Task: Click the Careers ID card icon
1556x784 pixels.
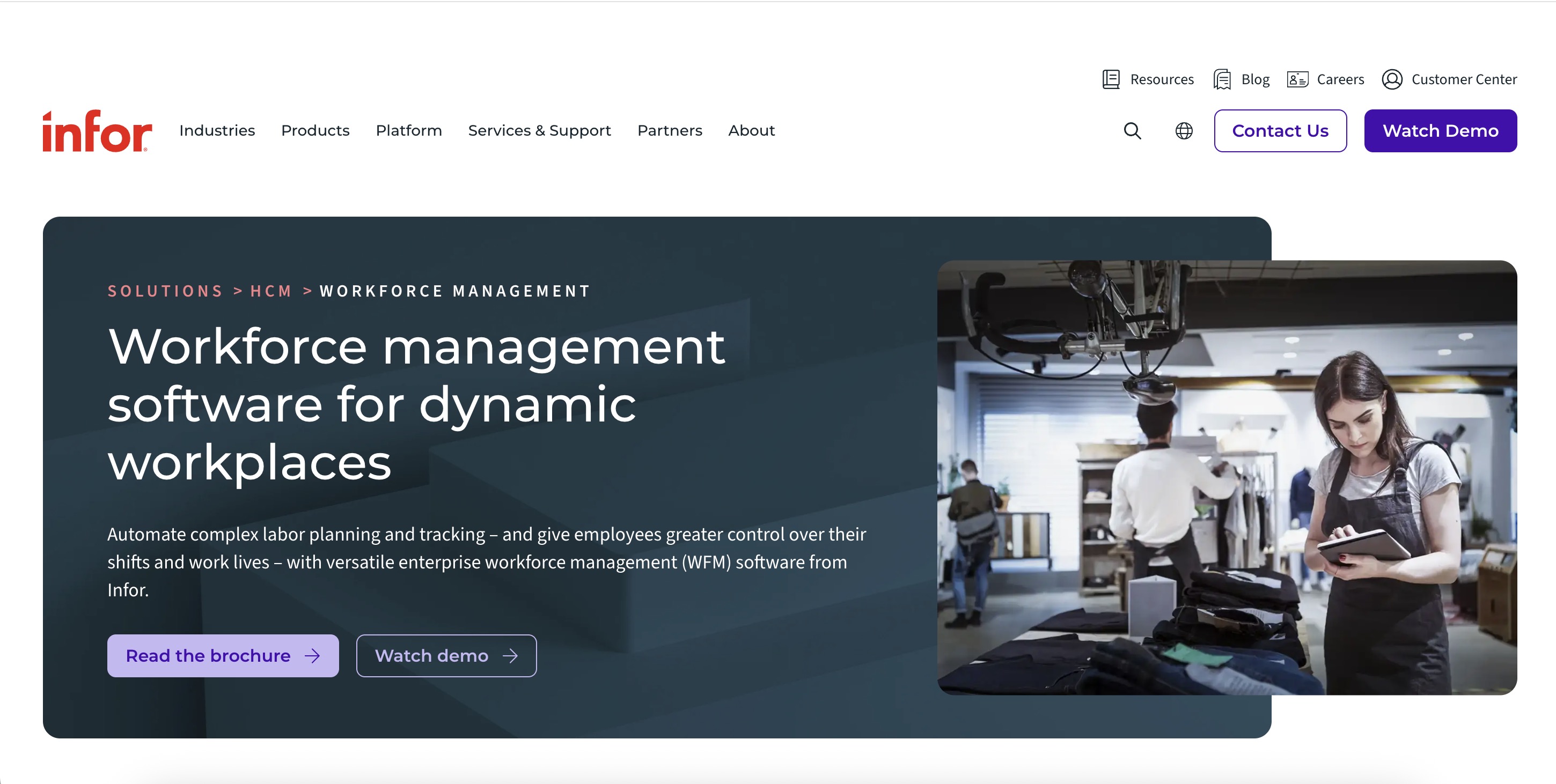Action: tap(1297, 79)
